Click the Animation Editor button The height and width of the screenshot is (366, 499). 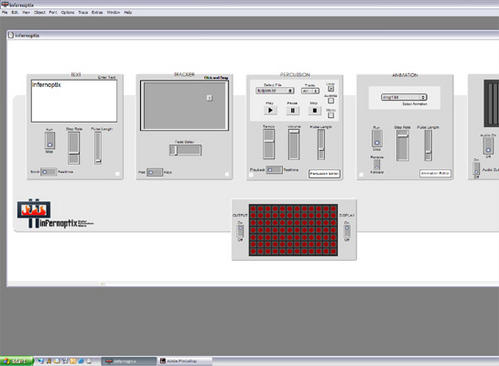point(435,173)
